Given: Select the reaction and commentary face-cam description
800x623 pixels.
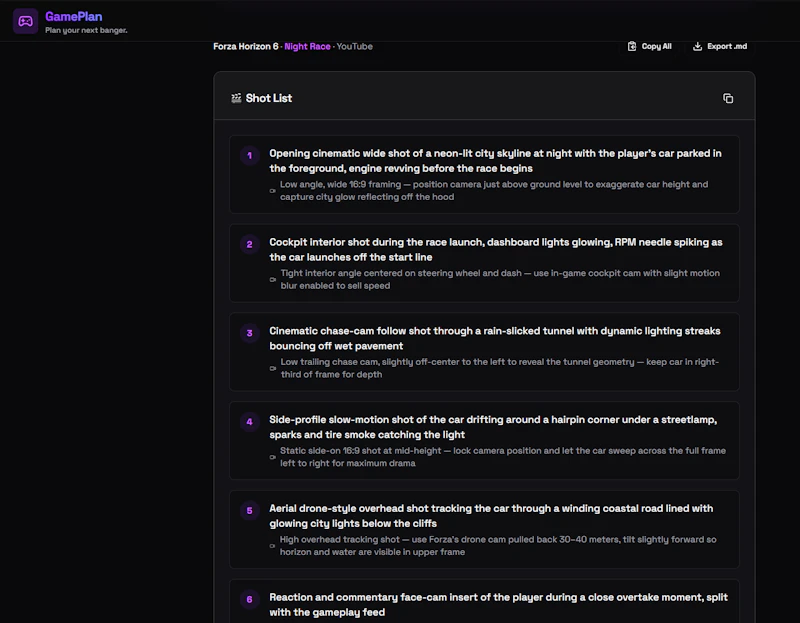Looking at the screenshot, I should pos(498,605).
